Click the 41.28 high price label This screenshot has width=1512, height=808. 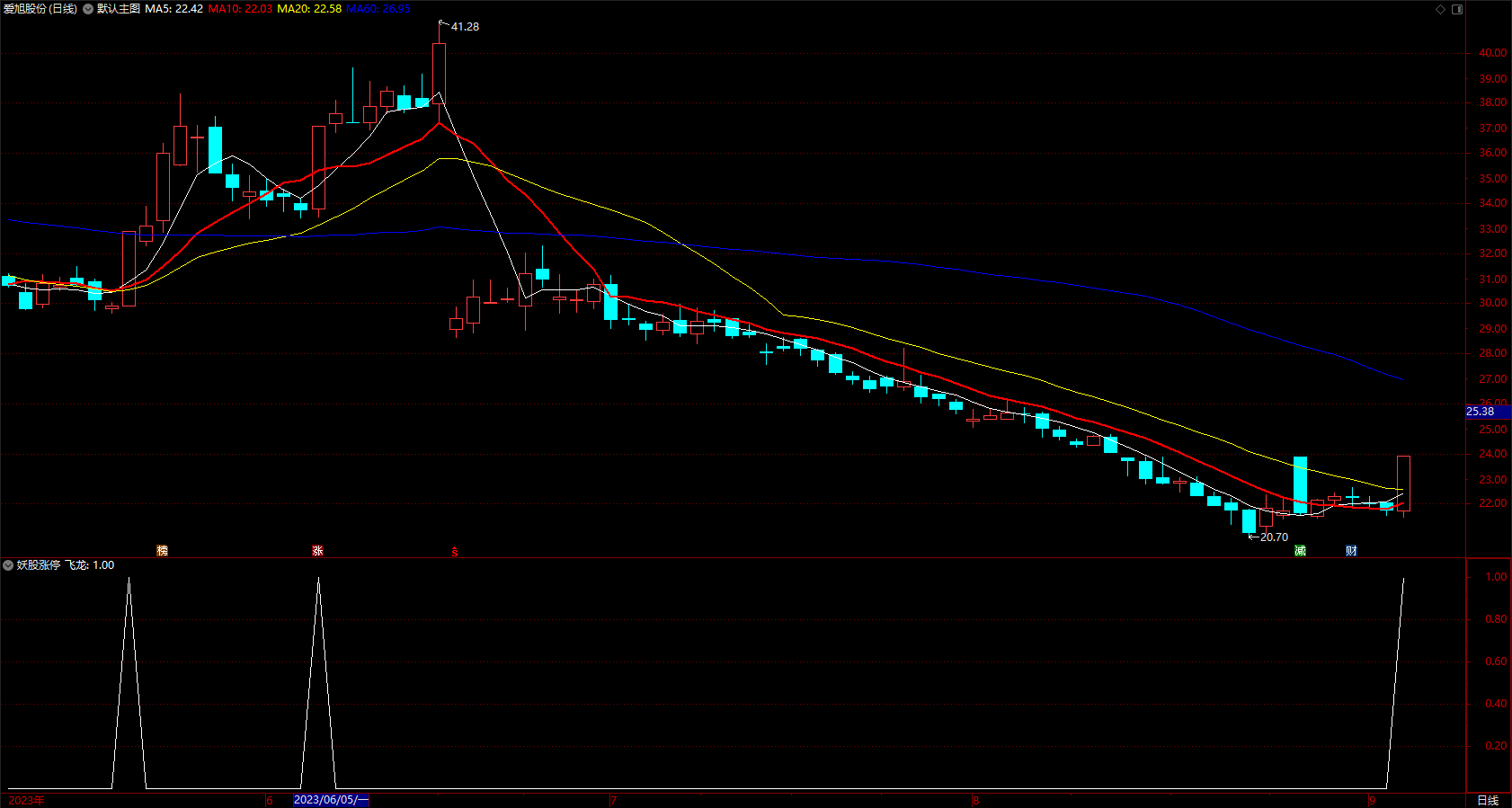tap(465, 27)
